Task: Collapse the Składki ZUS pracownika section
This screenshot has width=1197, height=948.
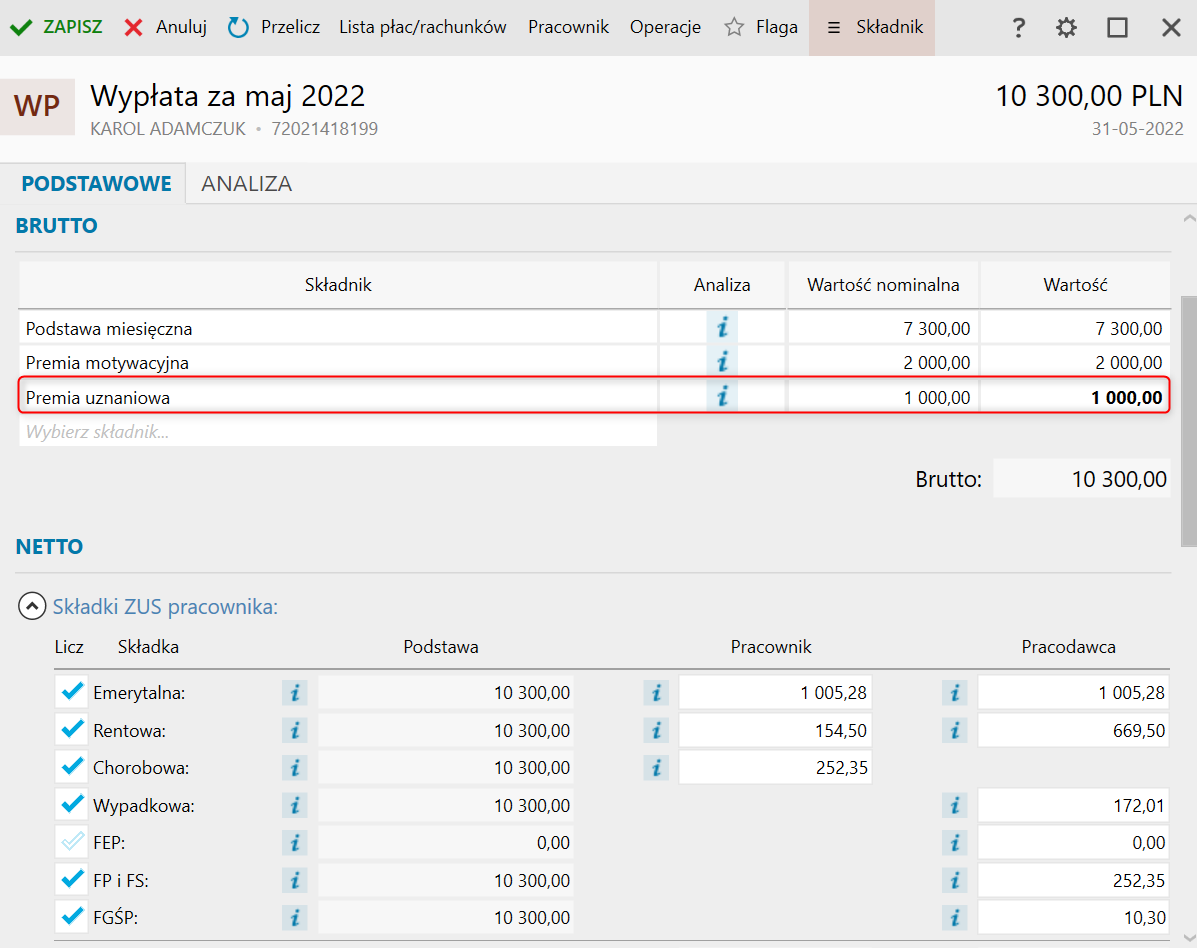Action: (x=32, y=606)
